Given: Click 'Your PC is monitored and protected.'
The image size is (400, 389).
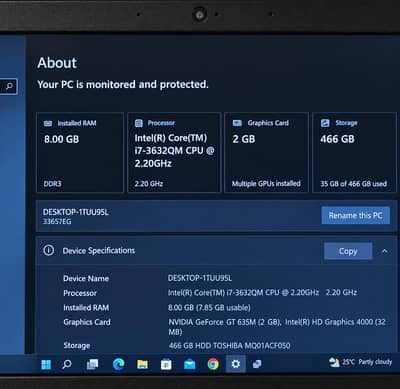Looking at the screenshot, I should [123, 84].
